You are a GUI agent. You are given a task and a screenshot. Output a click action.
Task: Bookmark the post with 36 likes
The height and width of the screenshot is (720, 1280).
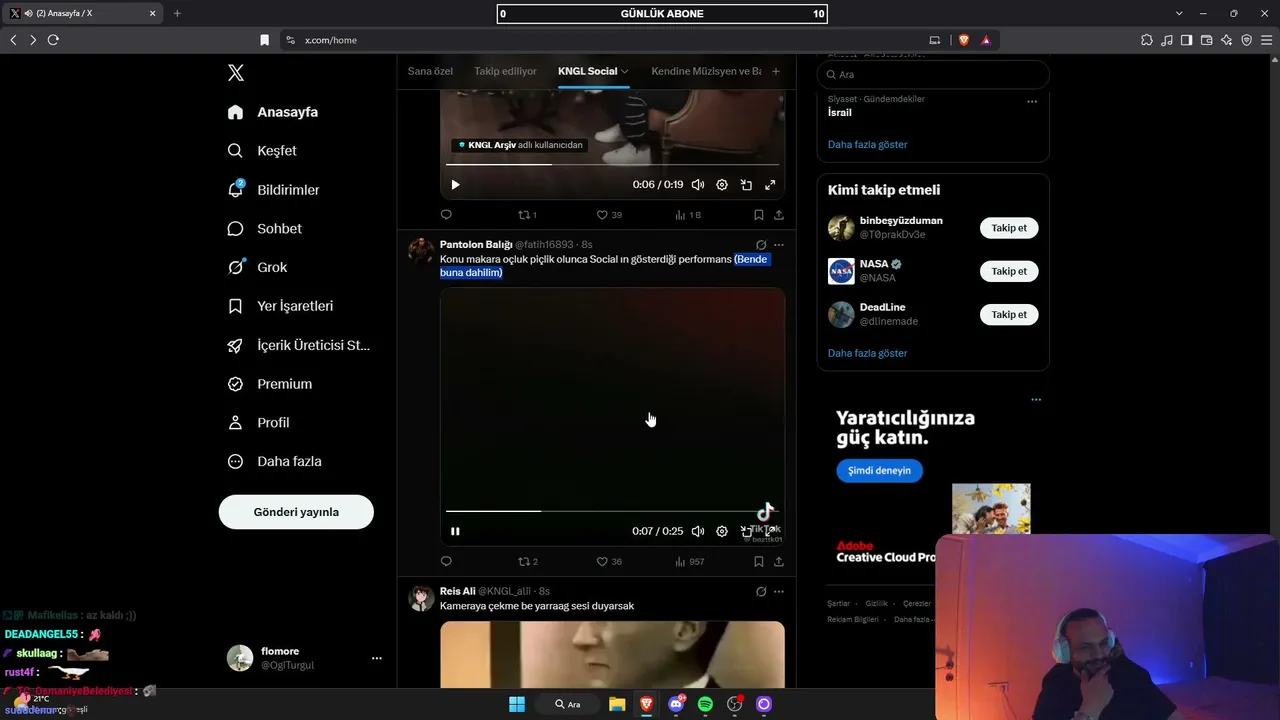pyautogui.click(x=758, y=562)
